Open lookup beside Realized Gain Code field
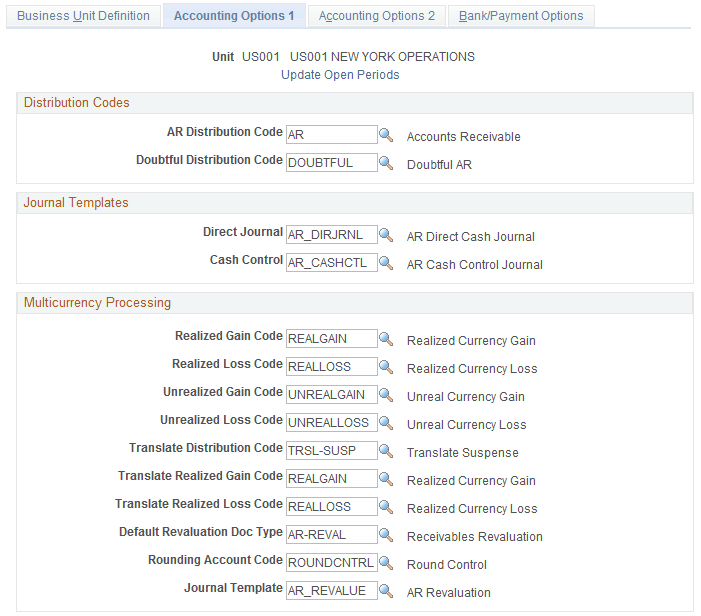The width and height of the screenshot is (701, 616). [x=386, y=339]
